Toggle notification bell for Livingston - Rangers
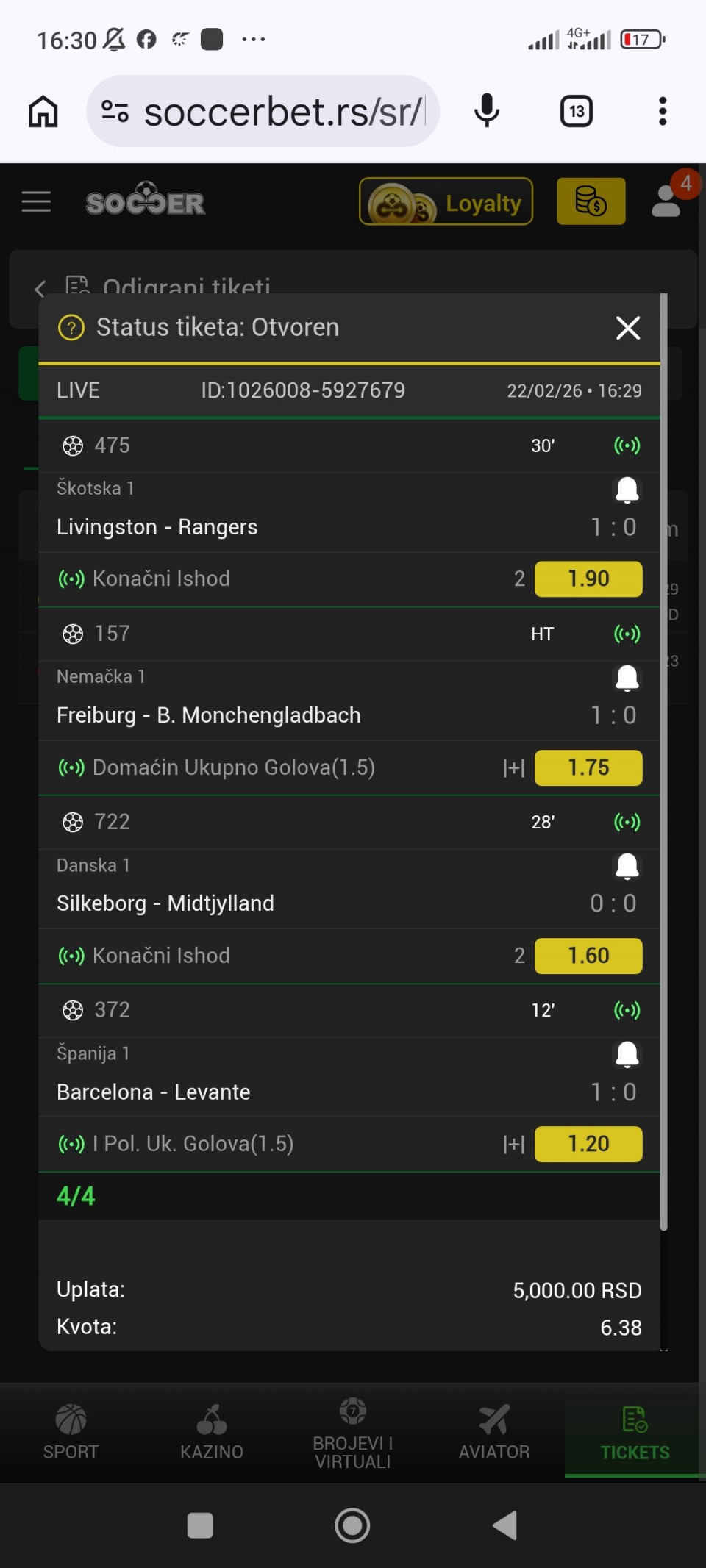The height and width of the screenshot is (1568, 706). click(627, 490)
